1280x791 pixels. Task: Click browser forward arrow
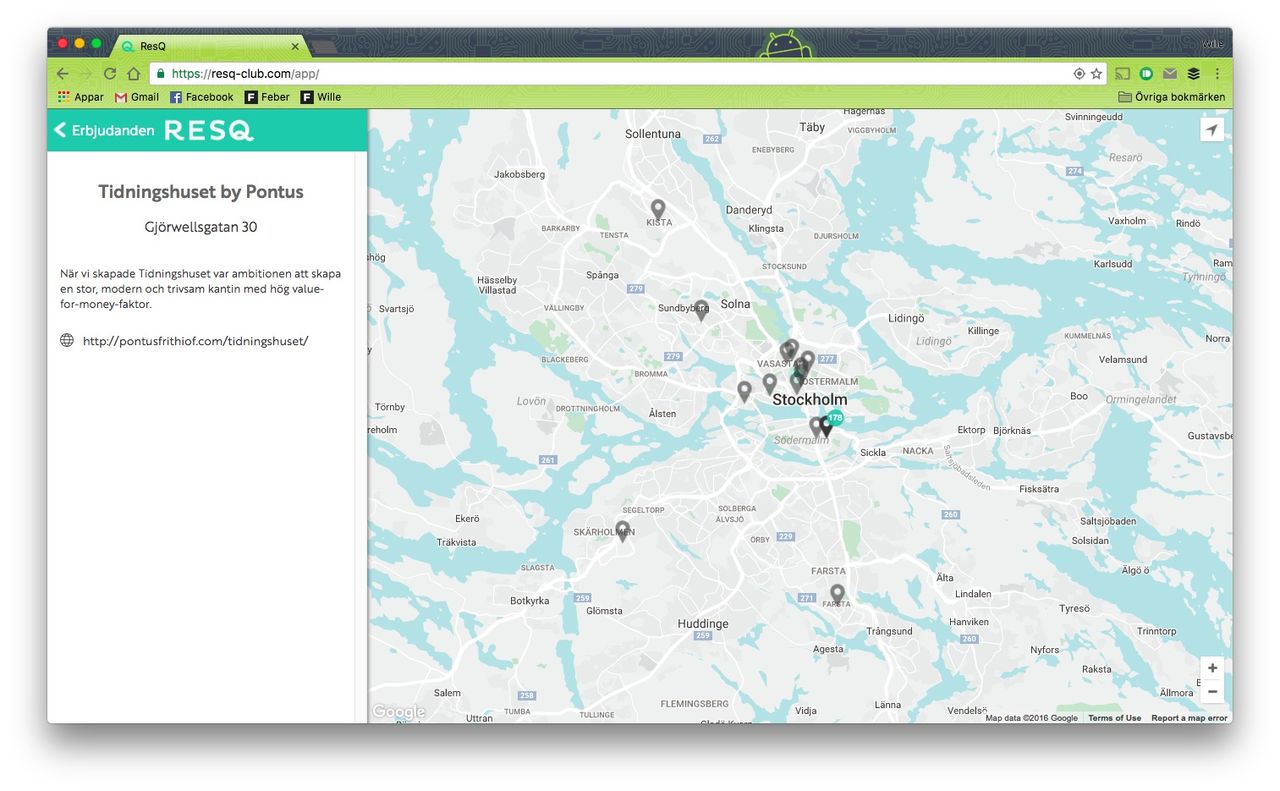tap(86, 74)
